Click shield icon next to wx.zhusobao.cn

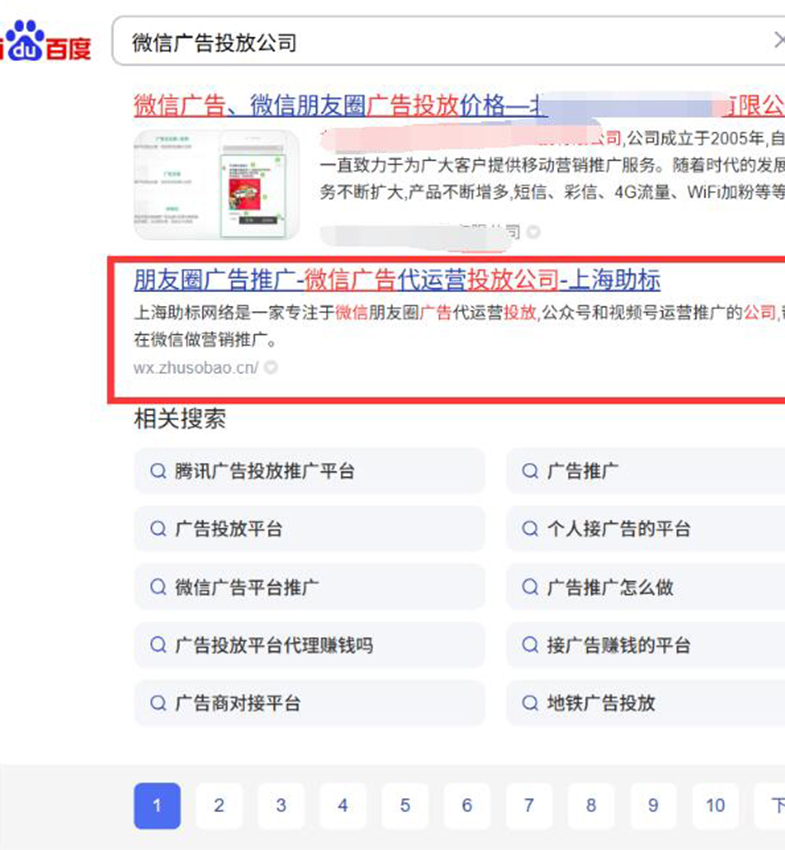(x=271, y=368)
